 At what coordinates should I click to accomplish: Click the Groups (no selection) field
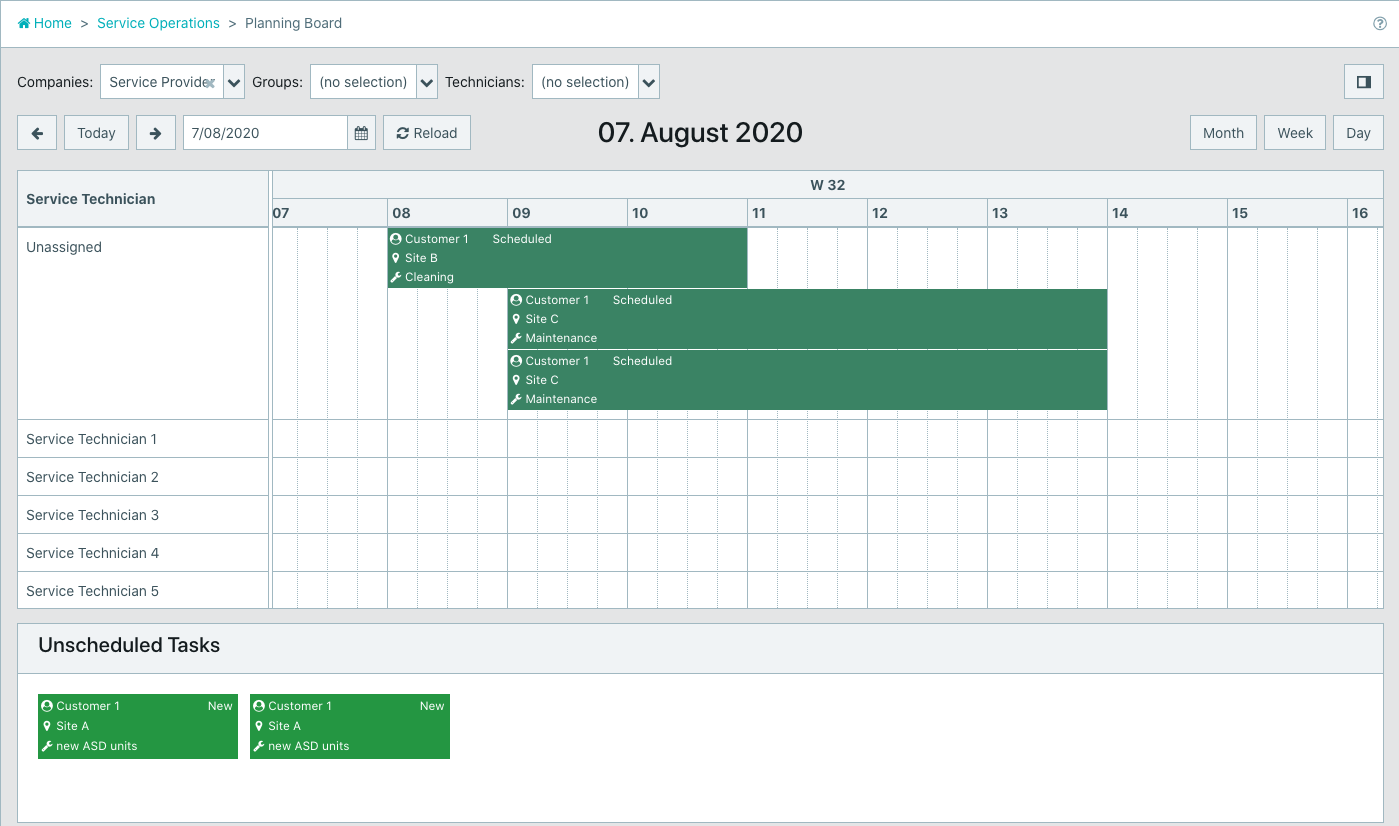click(x=363, y=82)
